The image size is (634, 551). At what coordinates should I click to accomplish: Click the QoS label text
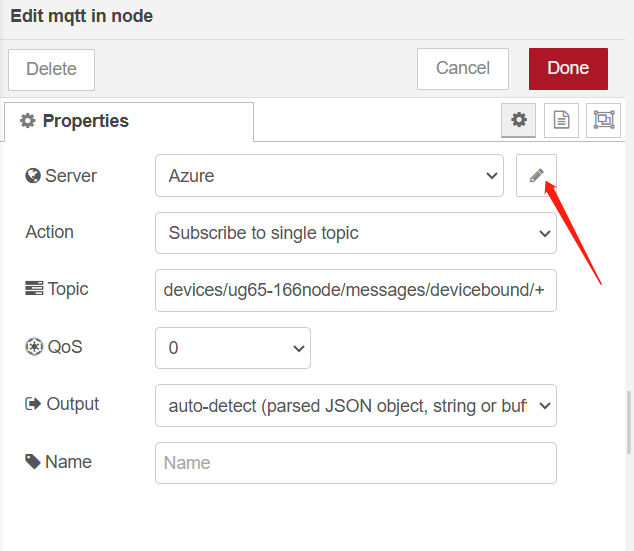65,347
